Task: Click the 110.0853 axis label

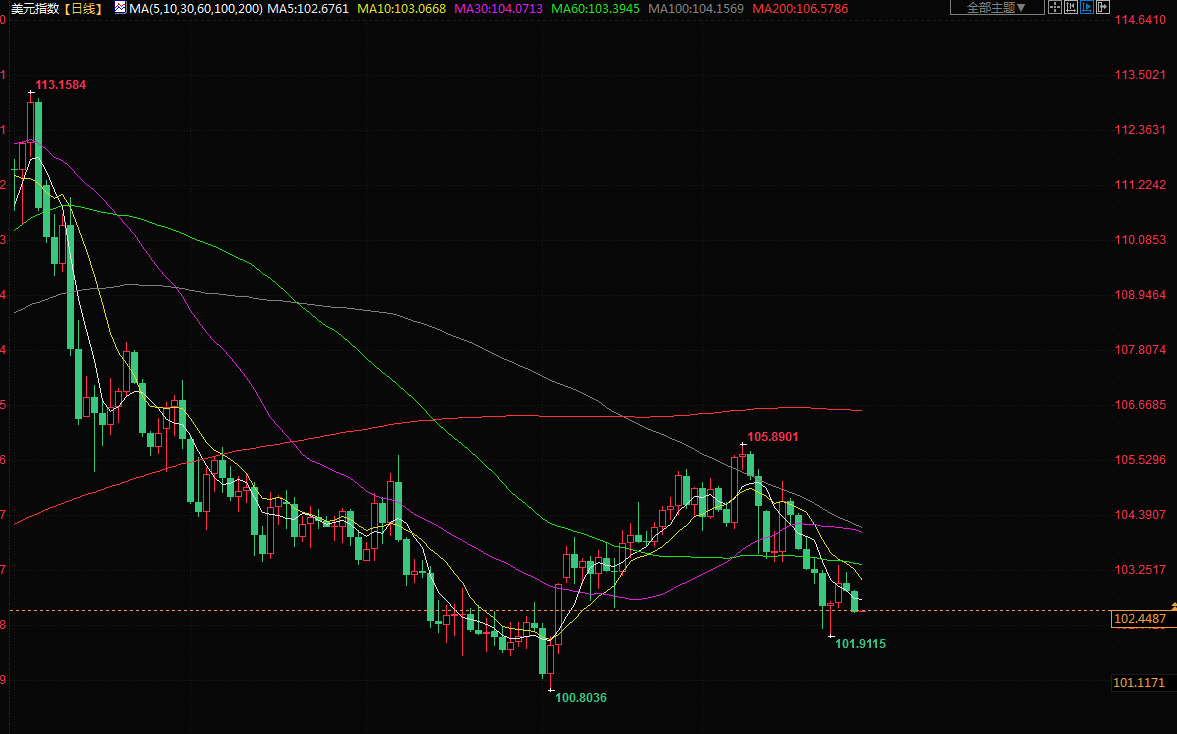Action: pos(1140,239)
